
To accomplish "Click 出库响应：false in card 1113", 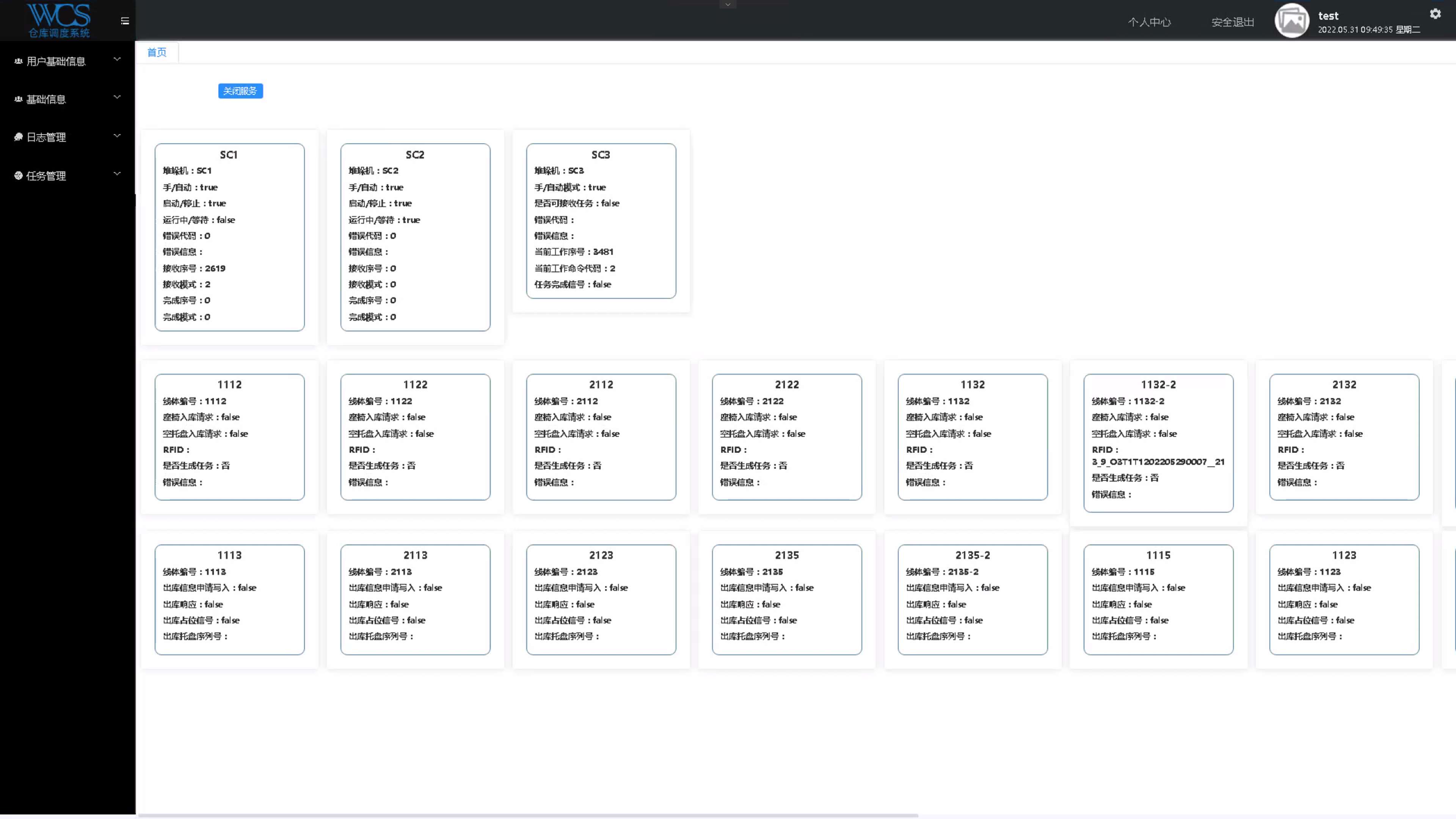I will tap(193, 605).
